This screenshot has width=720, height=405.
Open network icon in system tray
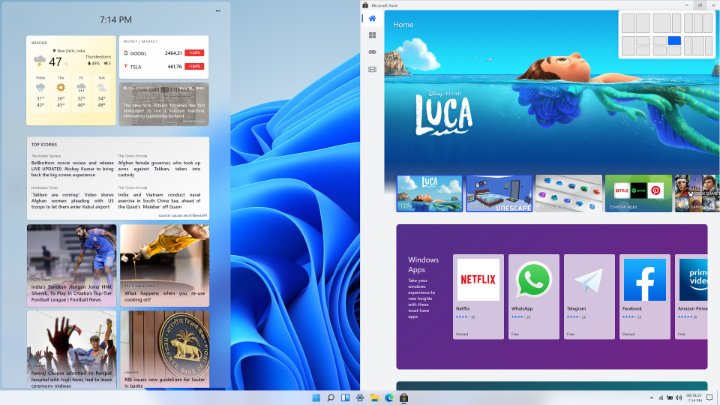point(661,398)
